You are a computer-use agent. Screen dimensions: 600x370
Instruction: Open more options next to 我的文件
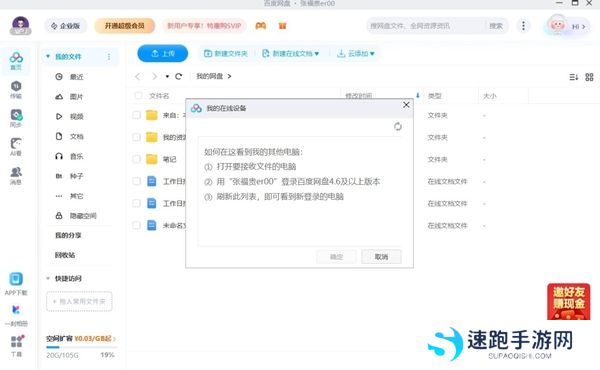(x=109, y=57)
